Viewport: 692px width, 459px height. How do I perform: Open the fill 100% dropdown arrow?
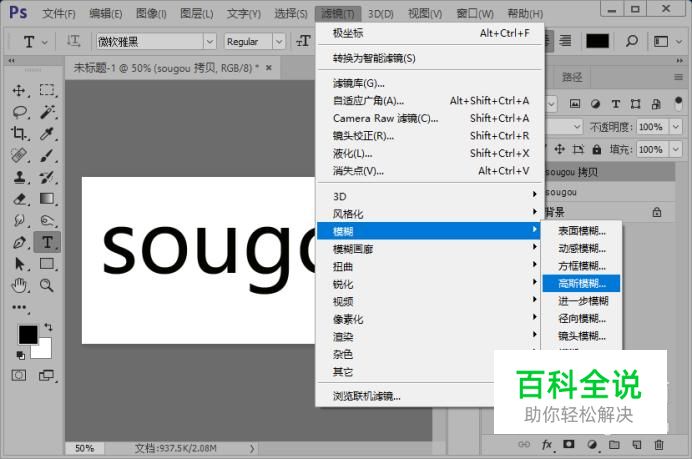(675, 150)
